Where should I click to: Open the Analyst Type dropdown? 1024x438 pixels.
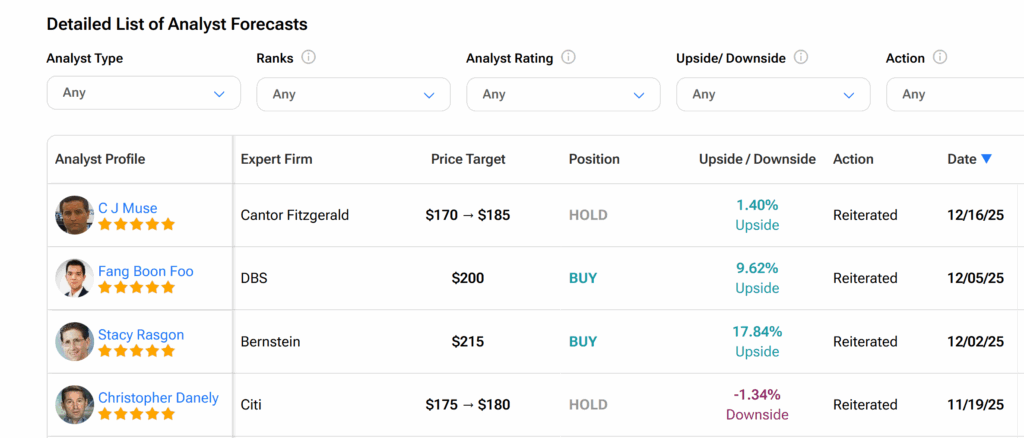pyautogui.click(x=143, y=93)
